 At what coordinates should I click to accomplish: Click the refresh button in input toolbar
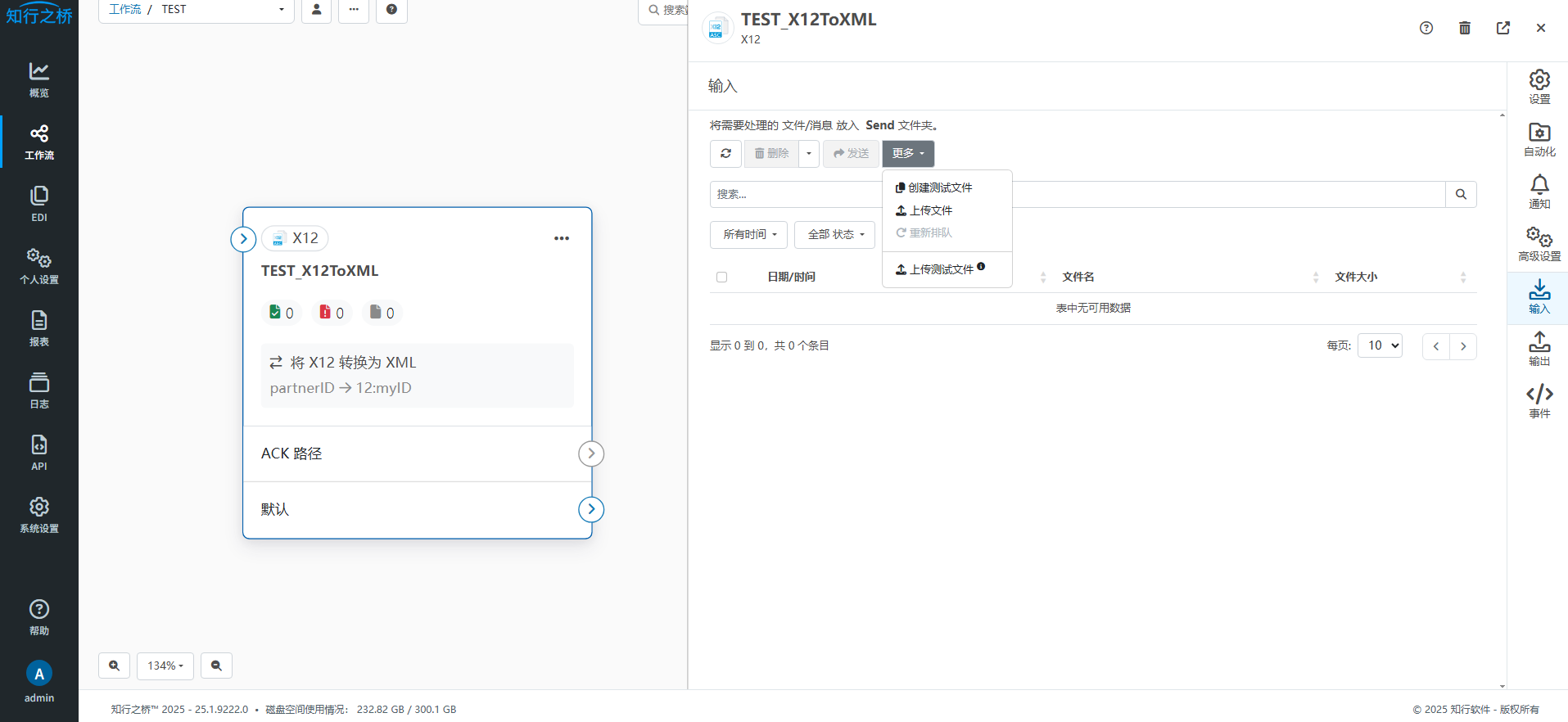(725, 154)
